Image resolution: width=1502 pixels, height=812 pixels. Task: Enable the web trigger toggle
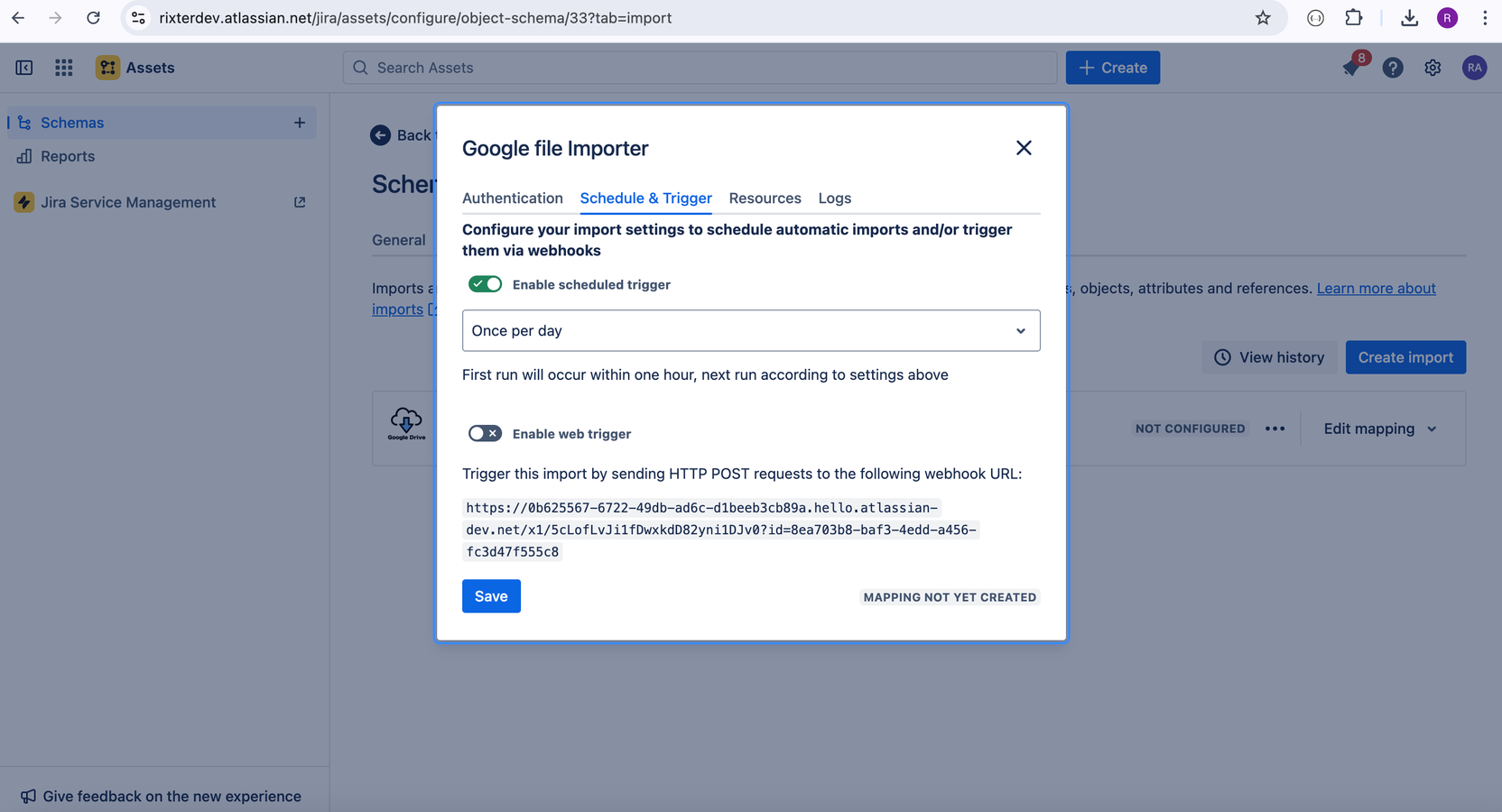[x=485, y=434]
